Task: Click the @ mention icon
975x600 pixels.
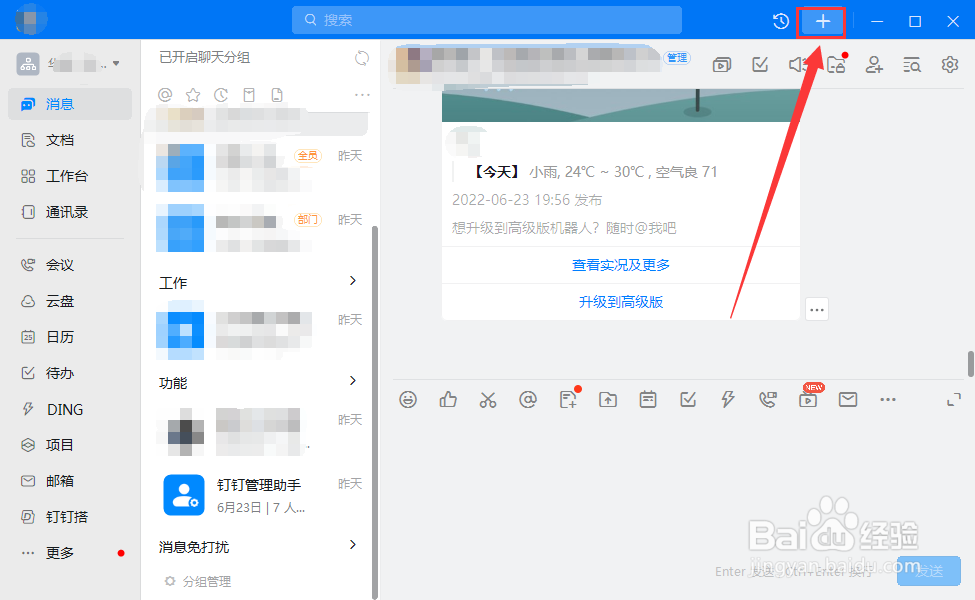Action: click(x=528, y=399)
